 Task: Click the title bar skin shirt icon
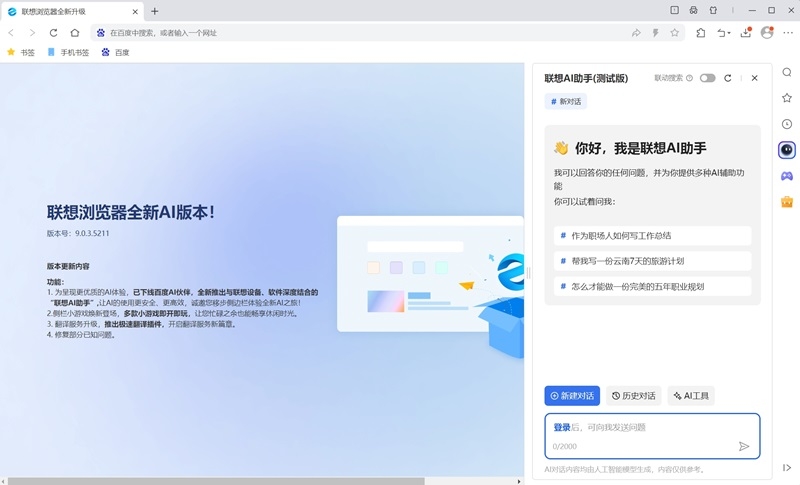coord(713,10)
